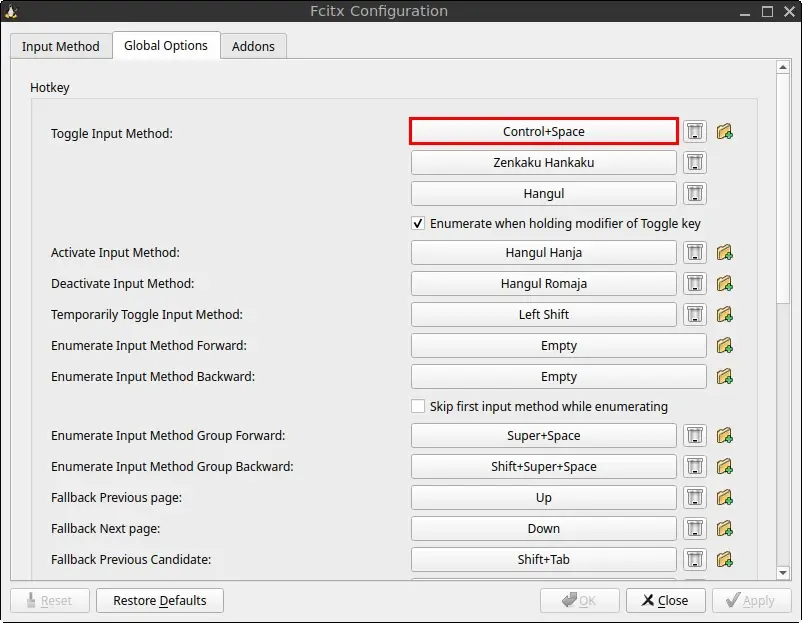The height and width of the screenshot is (623, 802).
Task: Delete the Shift+Super+Space hotkey
Action: click(x=695, y=466)
